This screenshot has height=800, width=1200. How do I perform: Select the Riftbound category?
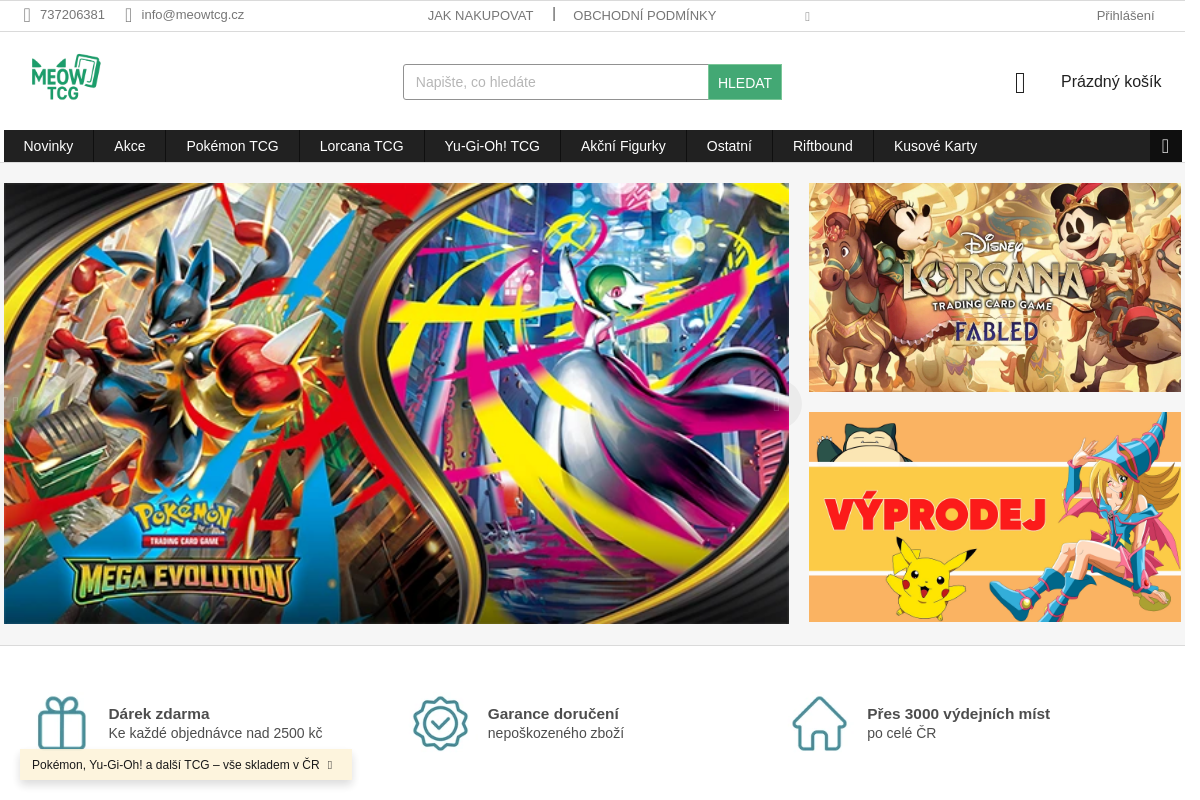tap(823, 146)
